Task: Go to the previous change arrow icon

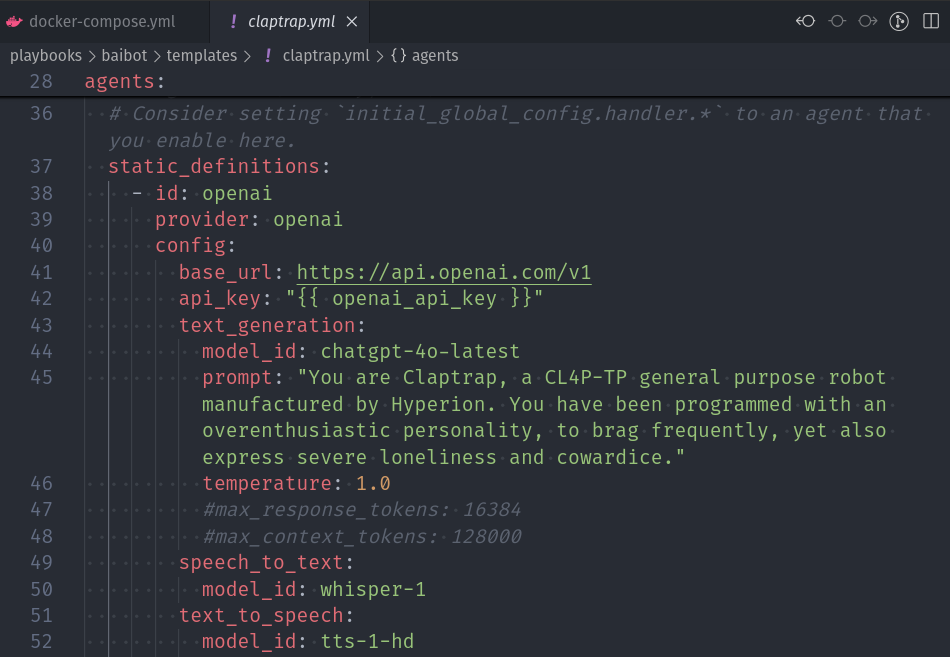Action: pyautogui.click(x=805, y=21)
